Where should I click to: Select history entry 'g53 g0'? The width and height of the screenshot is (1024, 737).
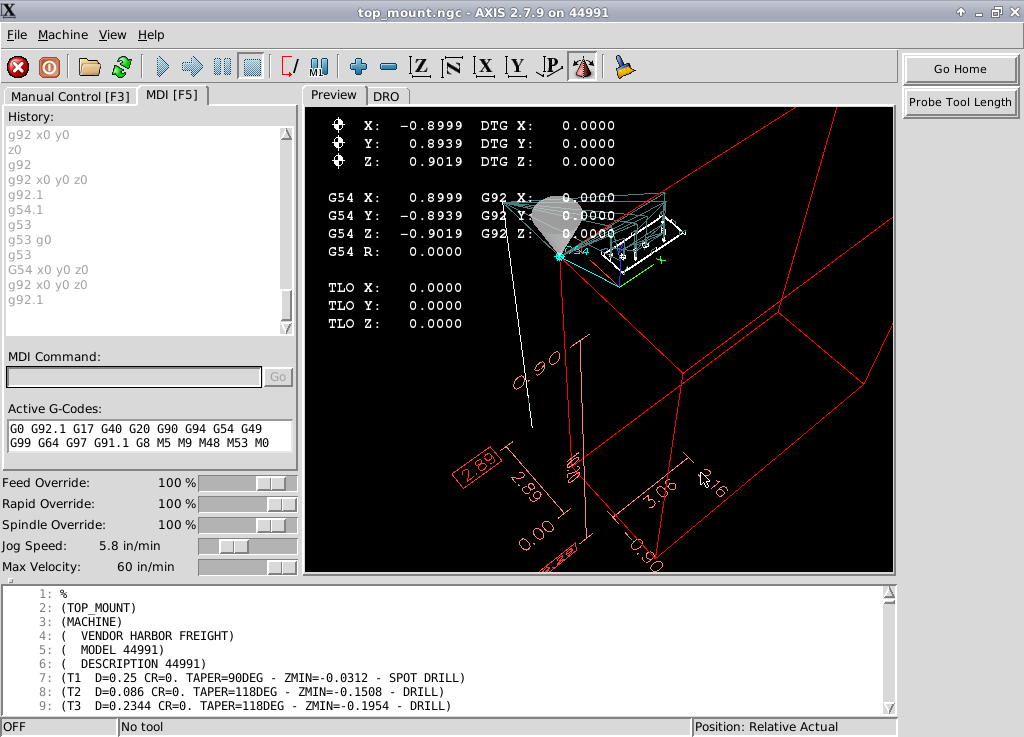coord(29,240)
